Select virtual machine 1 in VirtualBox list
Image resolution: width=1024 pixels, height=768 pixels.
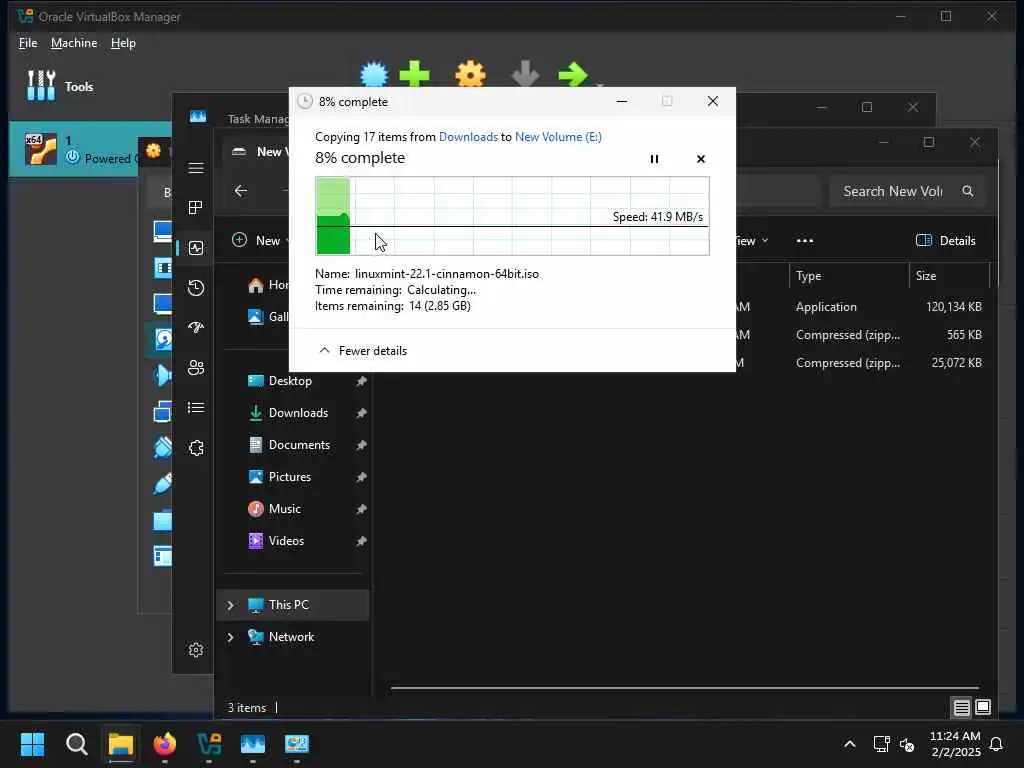pyautogui.click(x=75, y=149)
